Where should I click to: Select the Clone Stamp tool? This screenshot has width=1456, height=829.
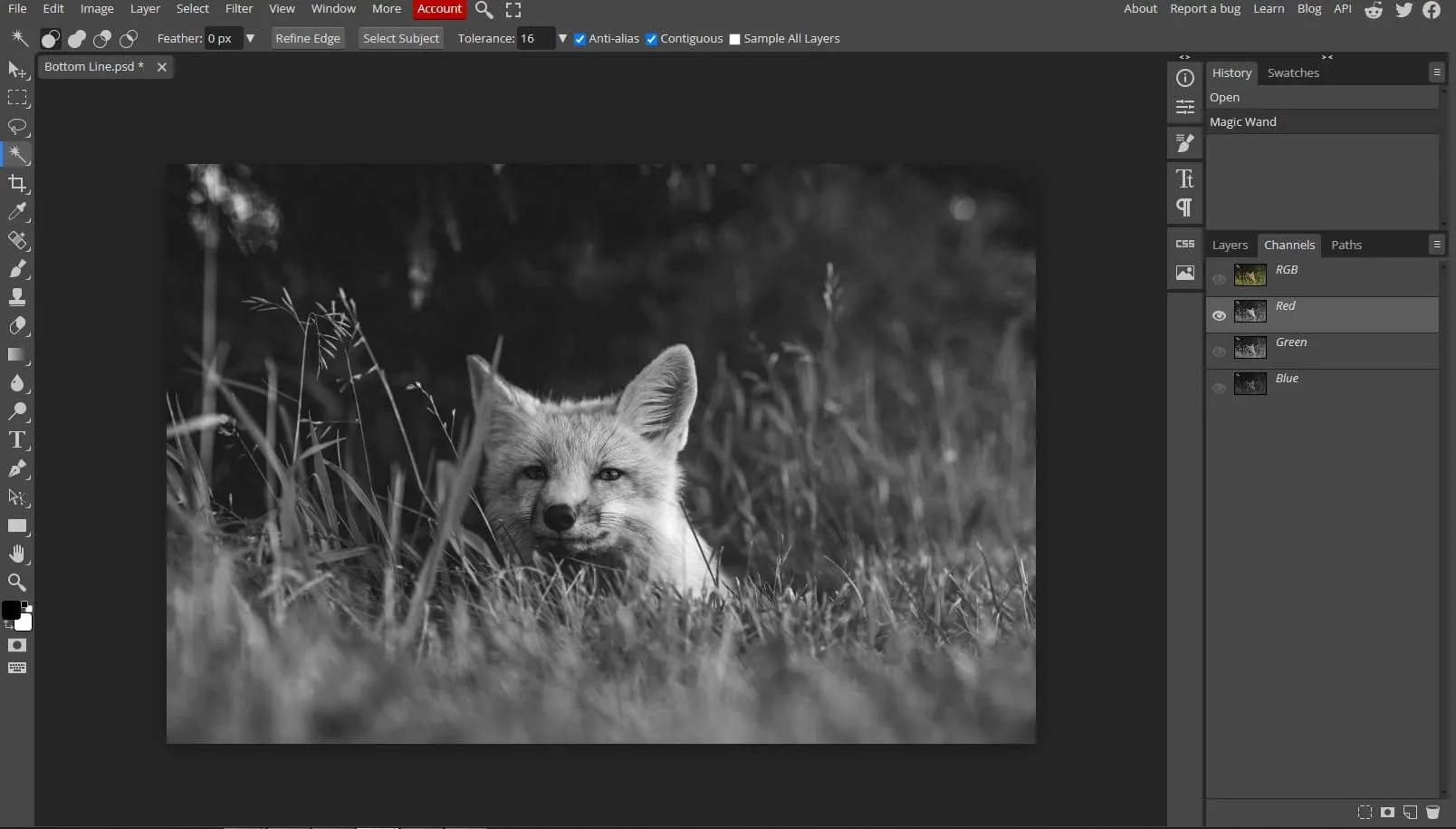pos(17,297)
